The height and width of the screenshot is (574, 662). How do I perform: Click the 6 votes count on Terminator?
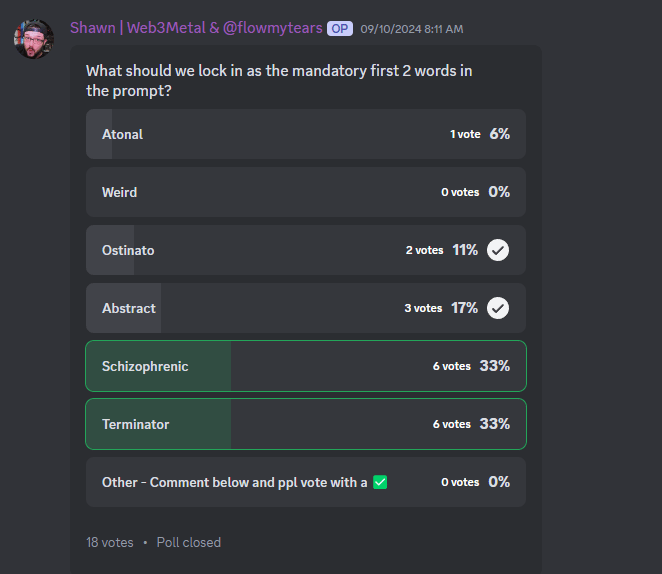451,425
